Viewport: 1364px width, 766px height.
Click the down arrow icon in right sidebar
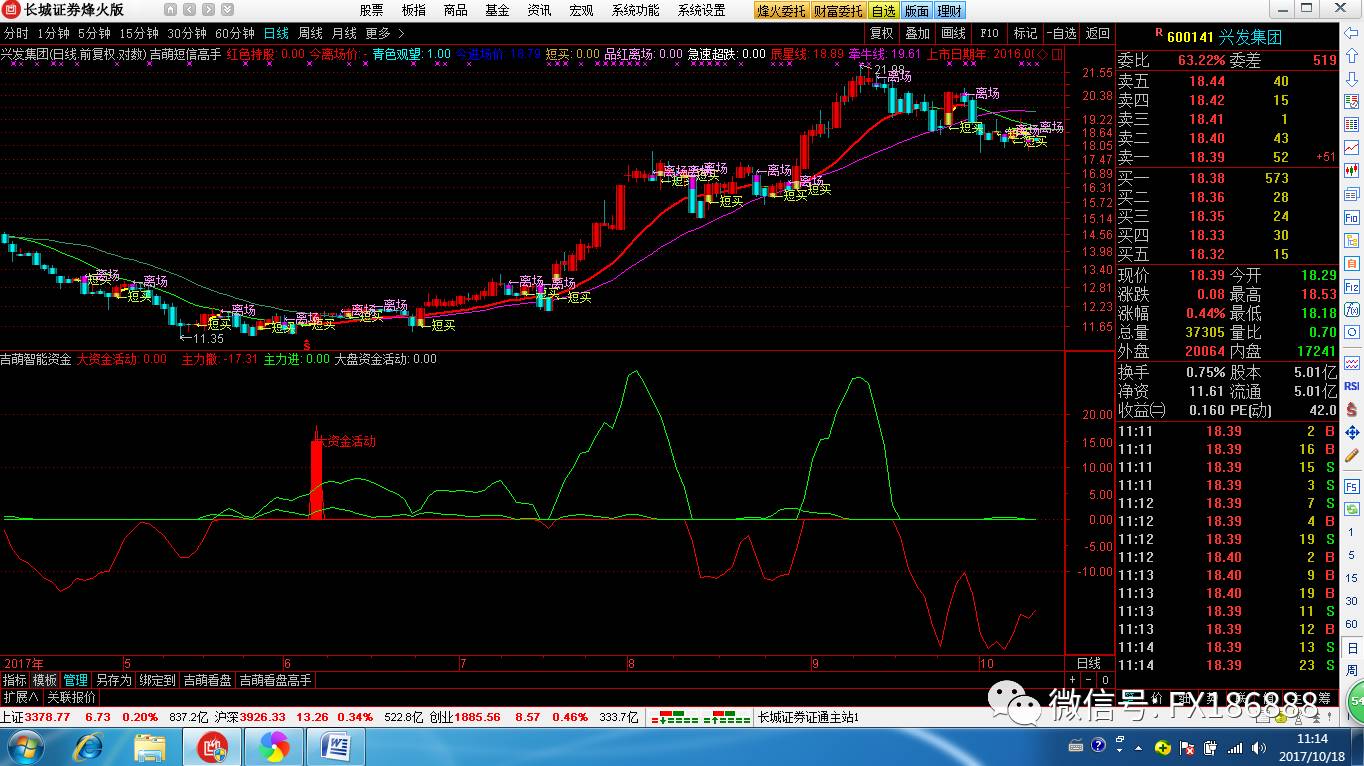point(1351,79)
